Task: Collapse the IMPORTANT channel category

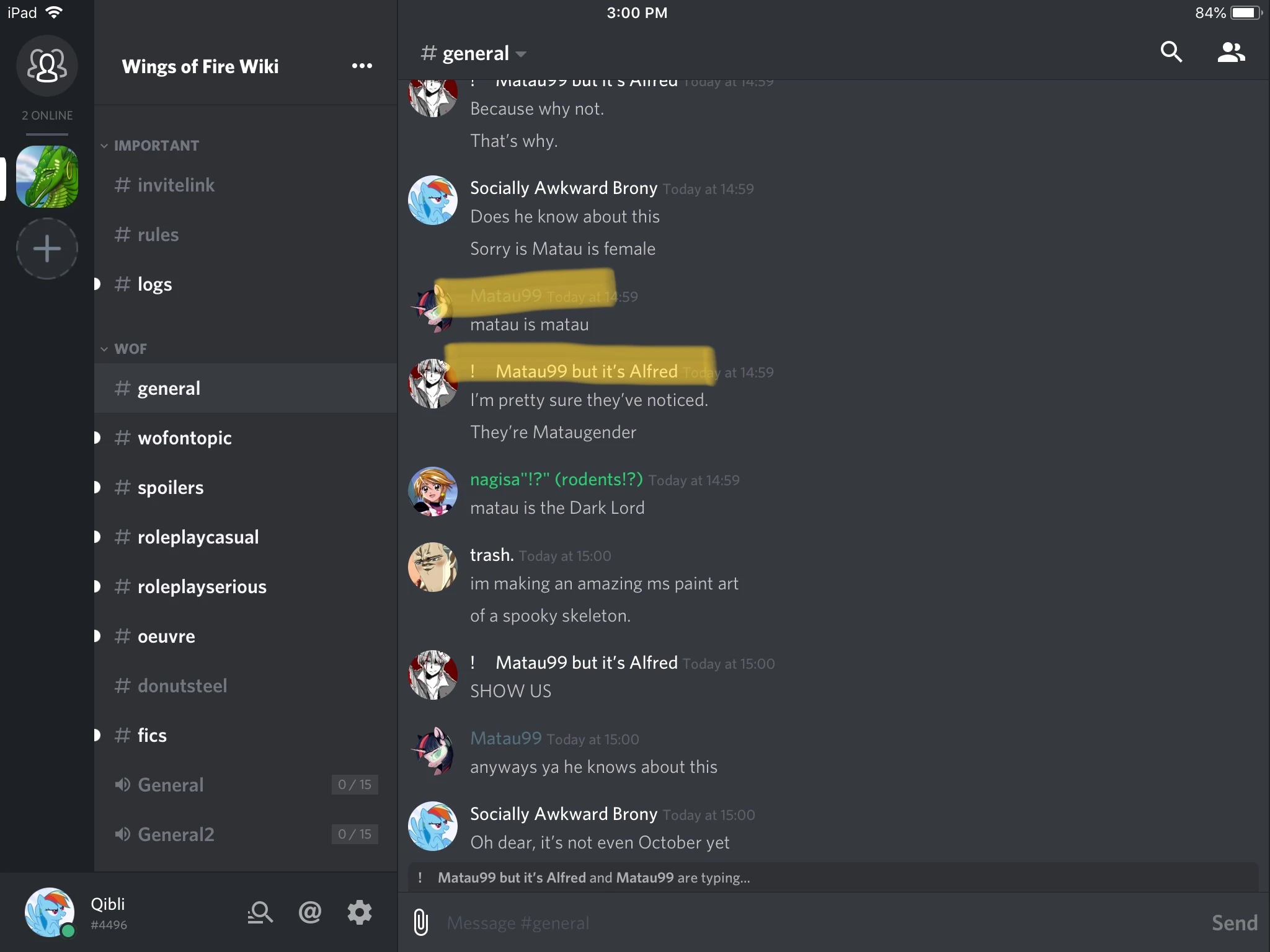Action: tap(149, 146)
